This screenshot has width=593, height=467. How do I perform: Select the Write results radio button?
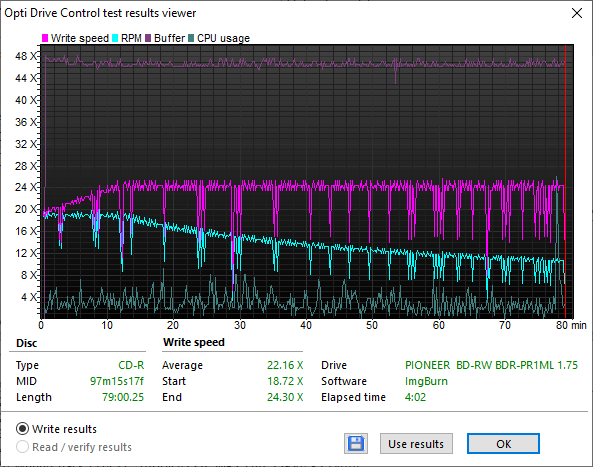coord(22,429)
